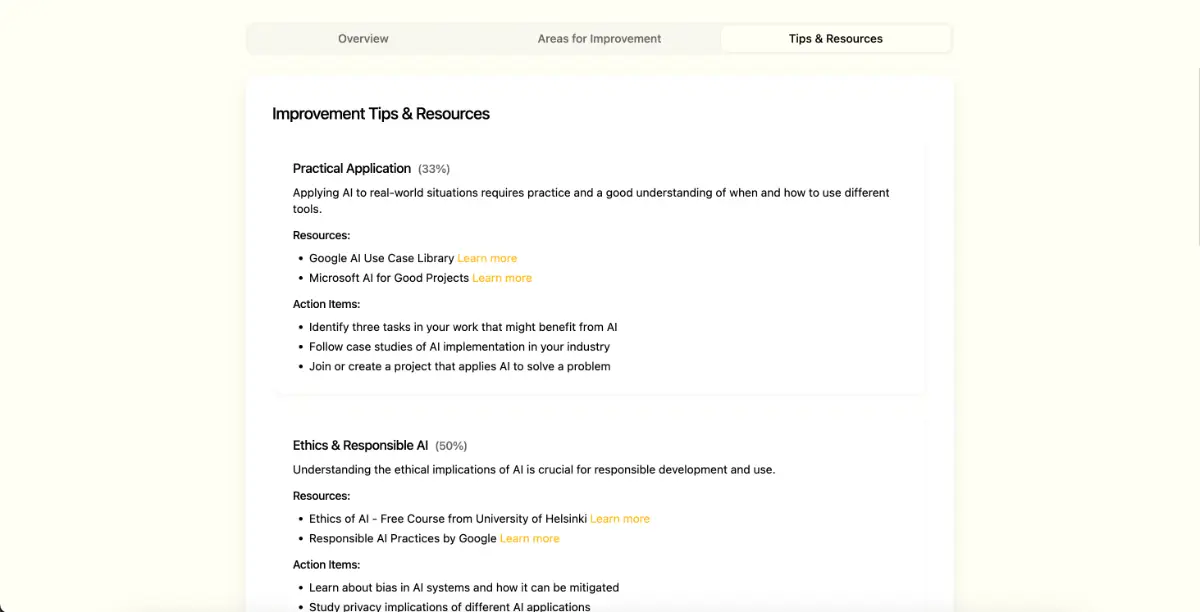Click the 33% score next to Practical Application

coord(434,169)
